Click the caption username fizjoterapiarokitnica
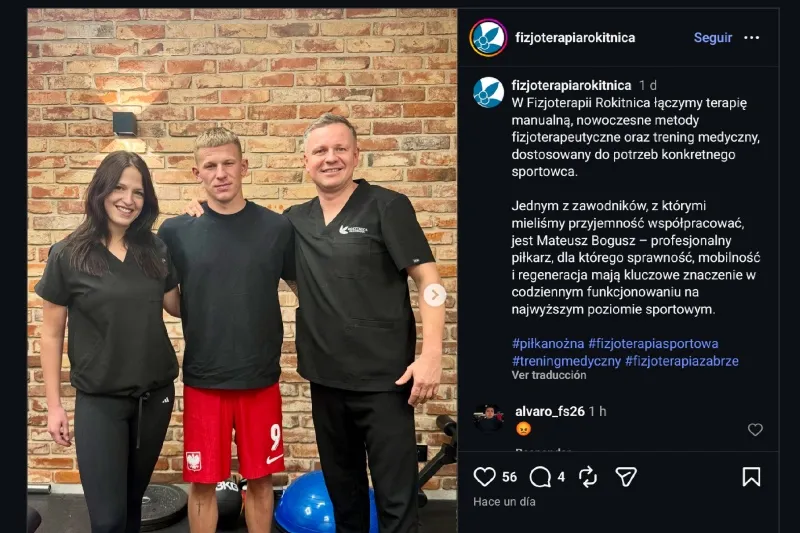The width and height of the screenshot is (800, 533). 571,85
